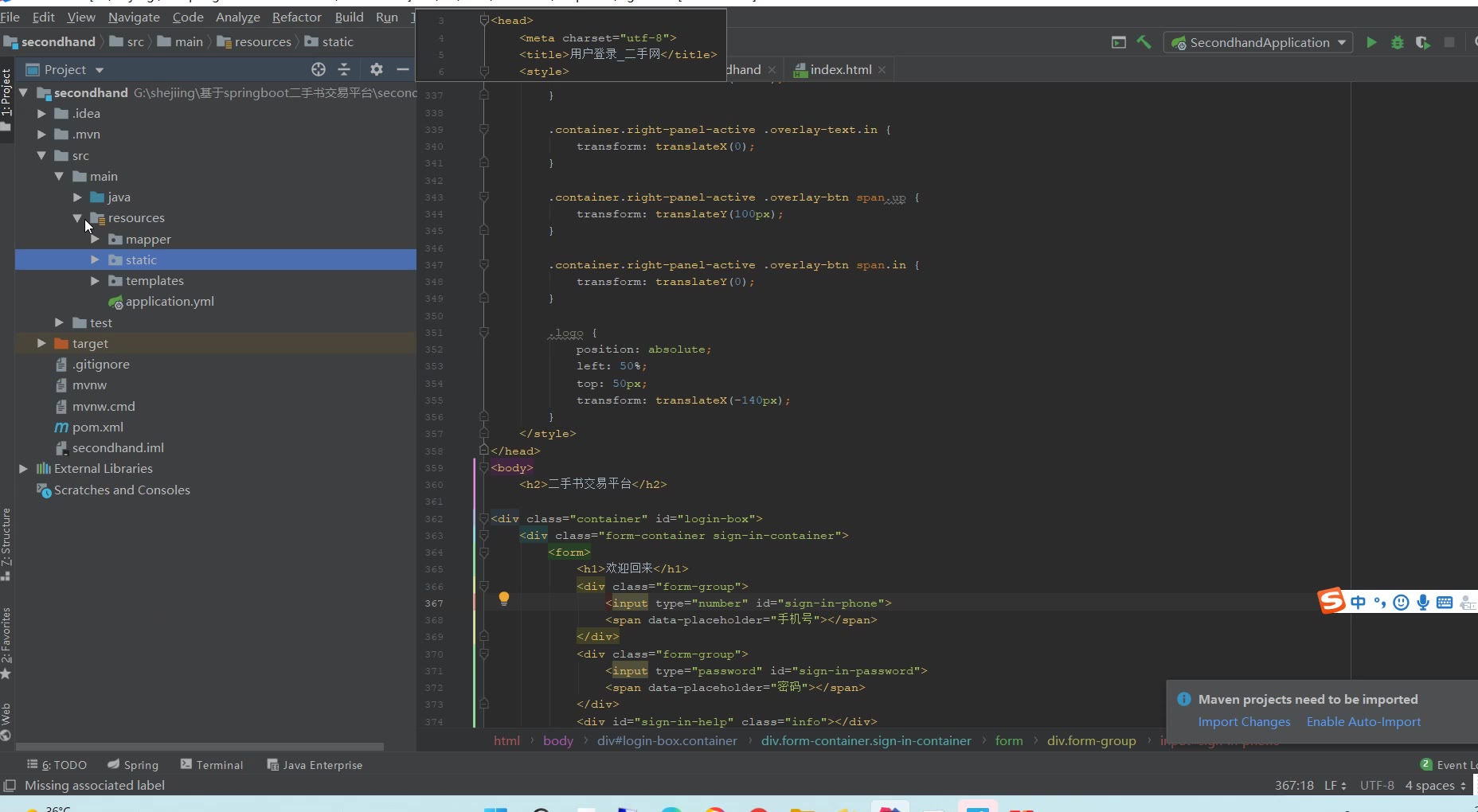Click the gray stop square icon
The width and height of the screenshot is (1478, 812).
(1449, 42)
